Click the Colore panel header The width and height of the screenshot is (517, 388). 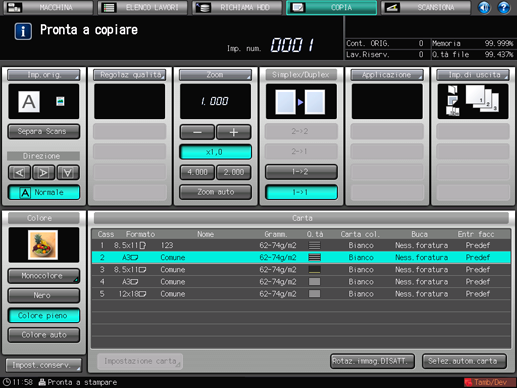point(44,218)
